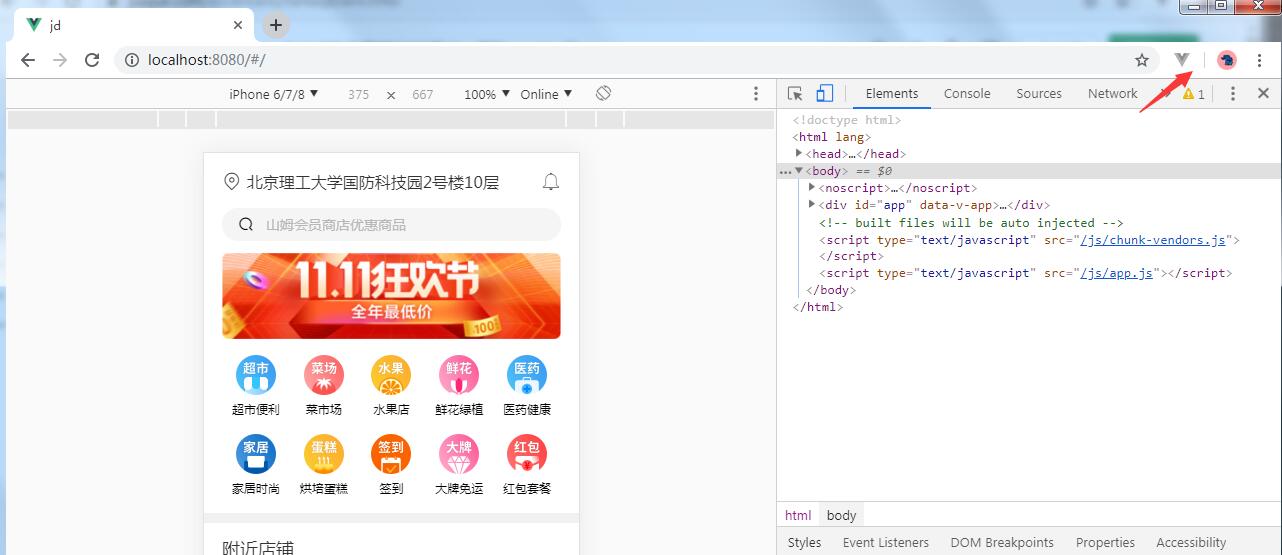Open Chrome's three-dot menu
This screenshot has height=555, width=1282.
click(x=1260, y=60)
